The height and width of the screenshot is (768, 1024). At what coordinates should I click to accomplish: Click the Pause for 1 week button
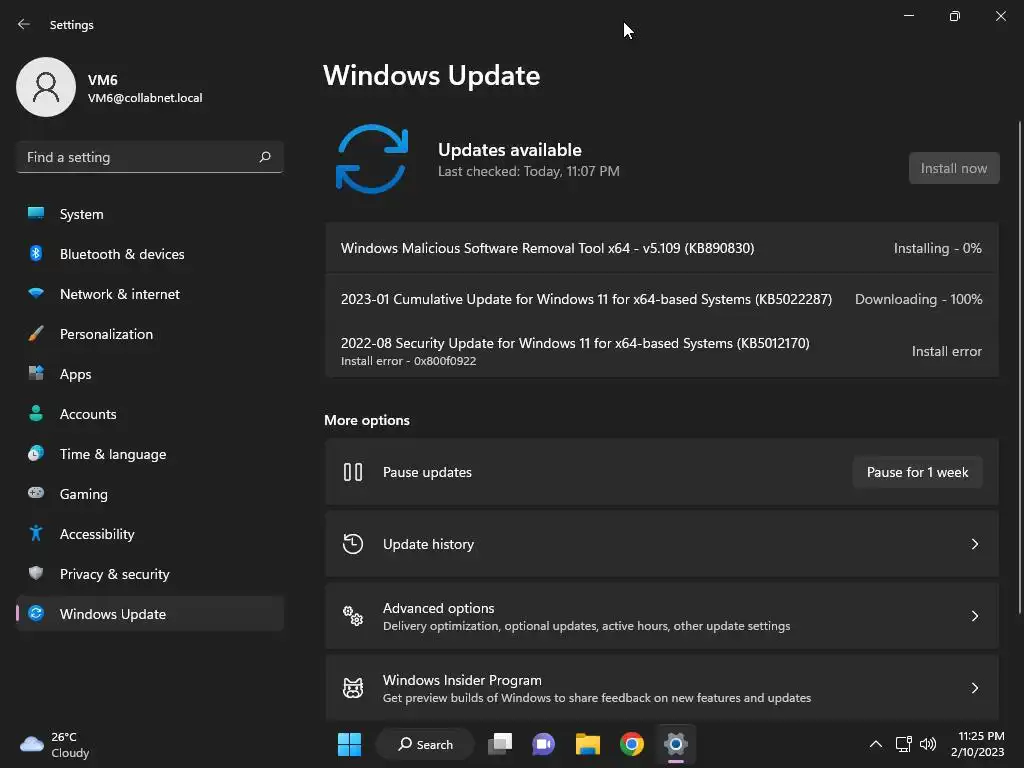(x=918, y=472)
